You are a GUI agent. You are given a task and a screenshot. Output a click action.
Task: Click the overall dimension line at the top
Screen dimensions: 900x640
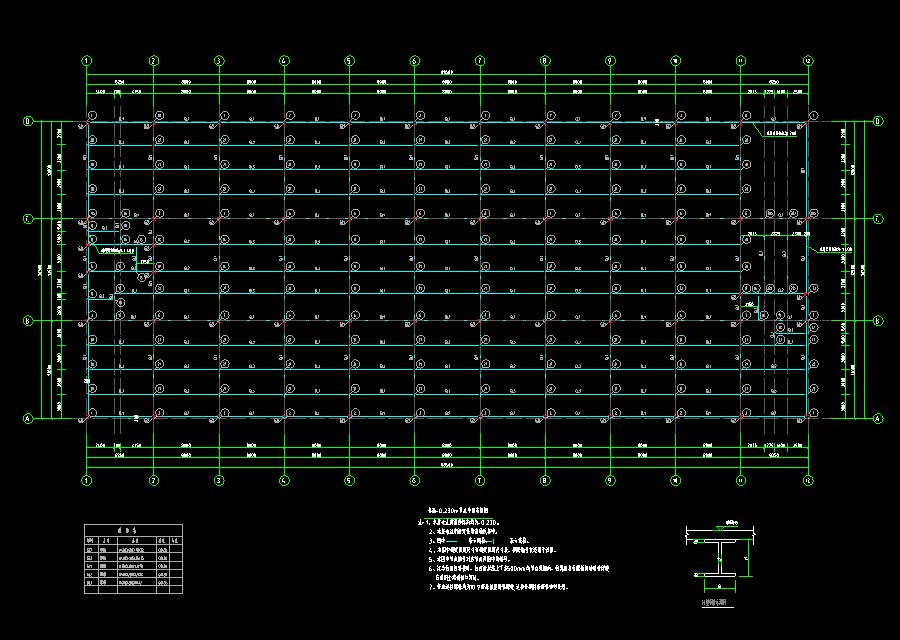click(447, 73)
